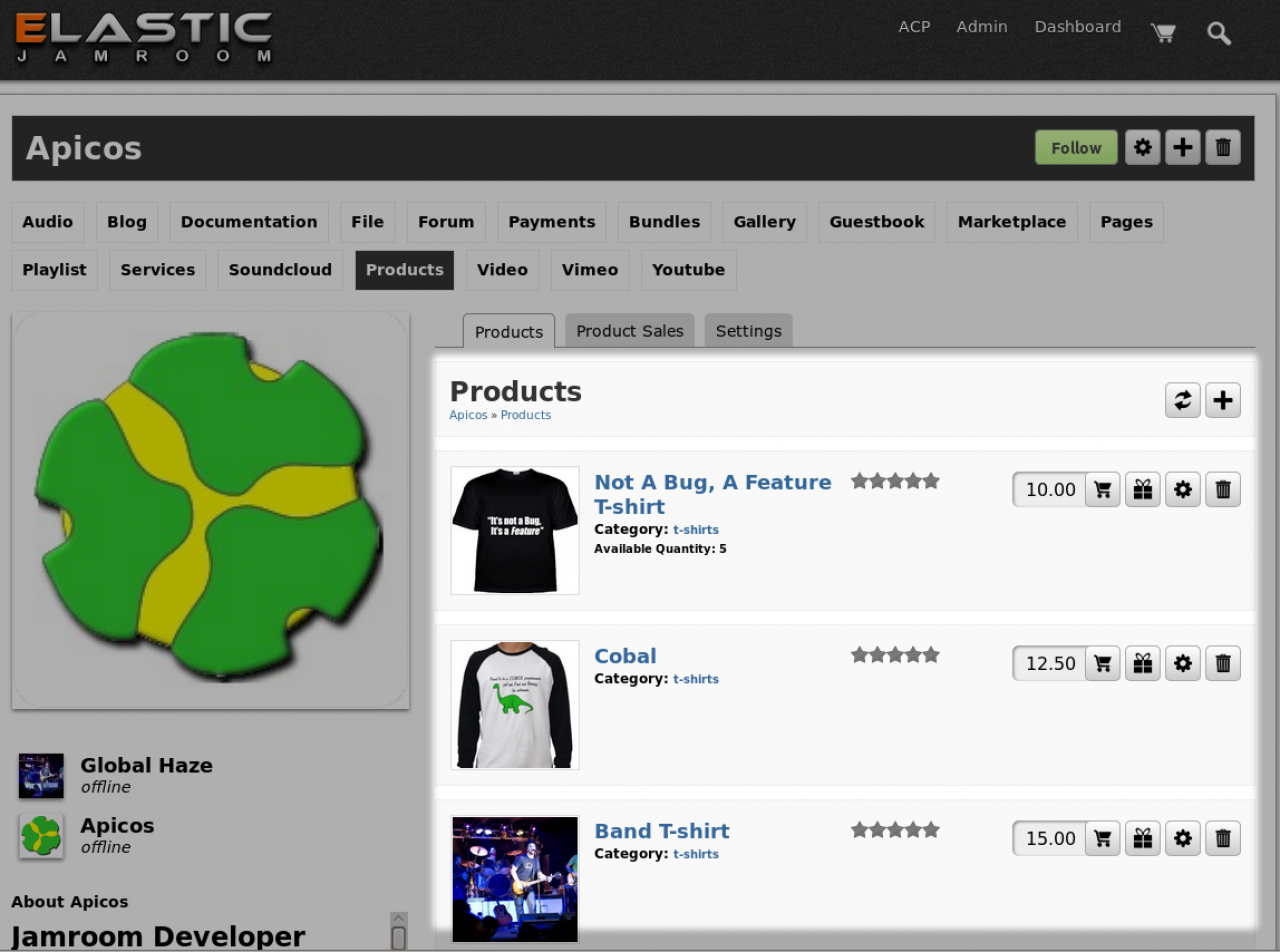
Task: Open the Marketplace profile menu
Action: click(1012, 222)
